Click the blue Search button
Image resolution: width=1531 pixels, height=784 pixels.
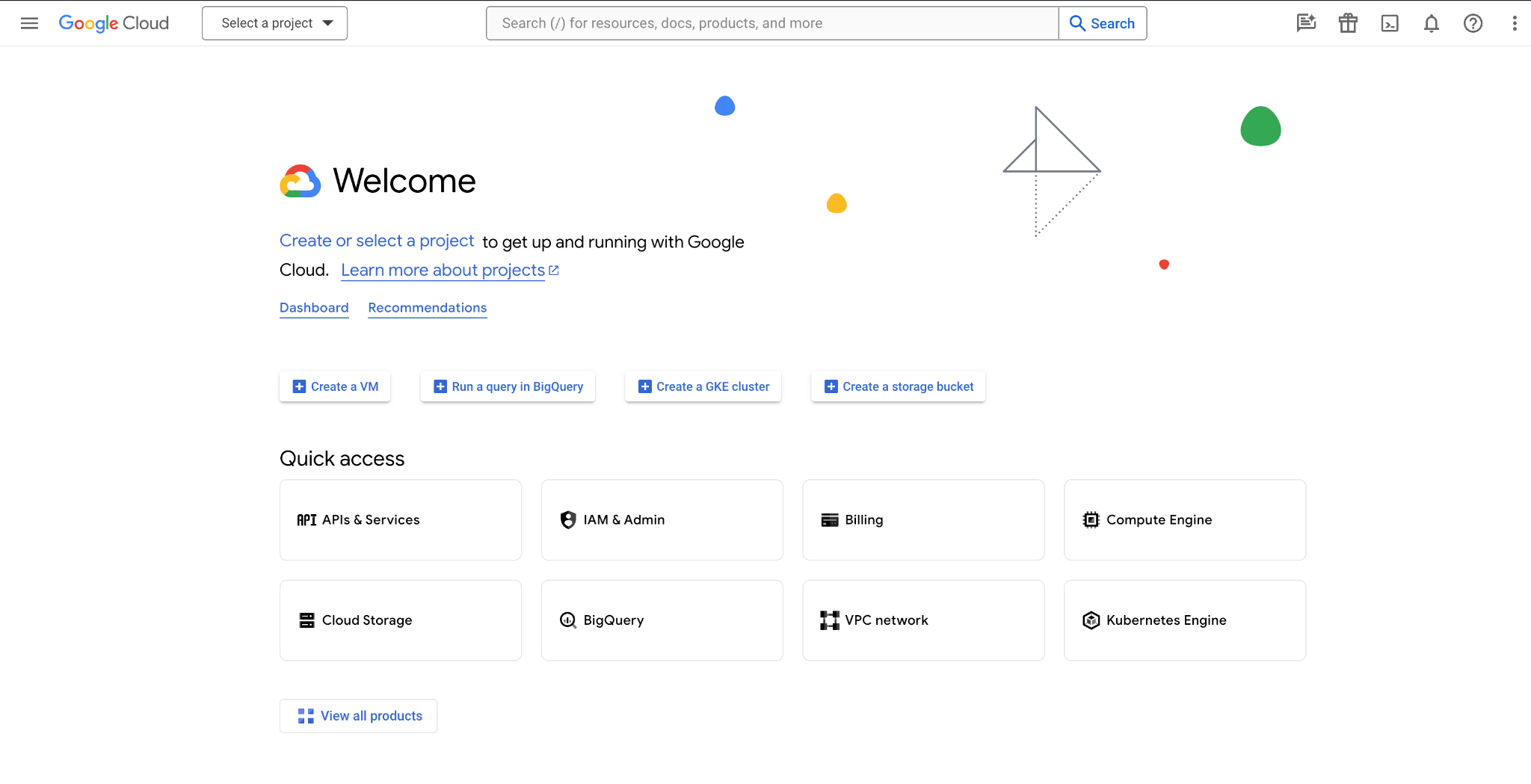click(1103, 23)
